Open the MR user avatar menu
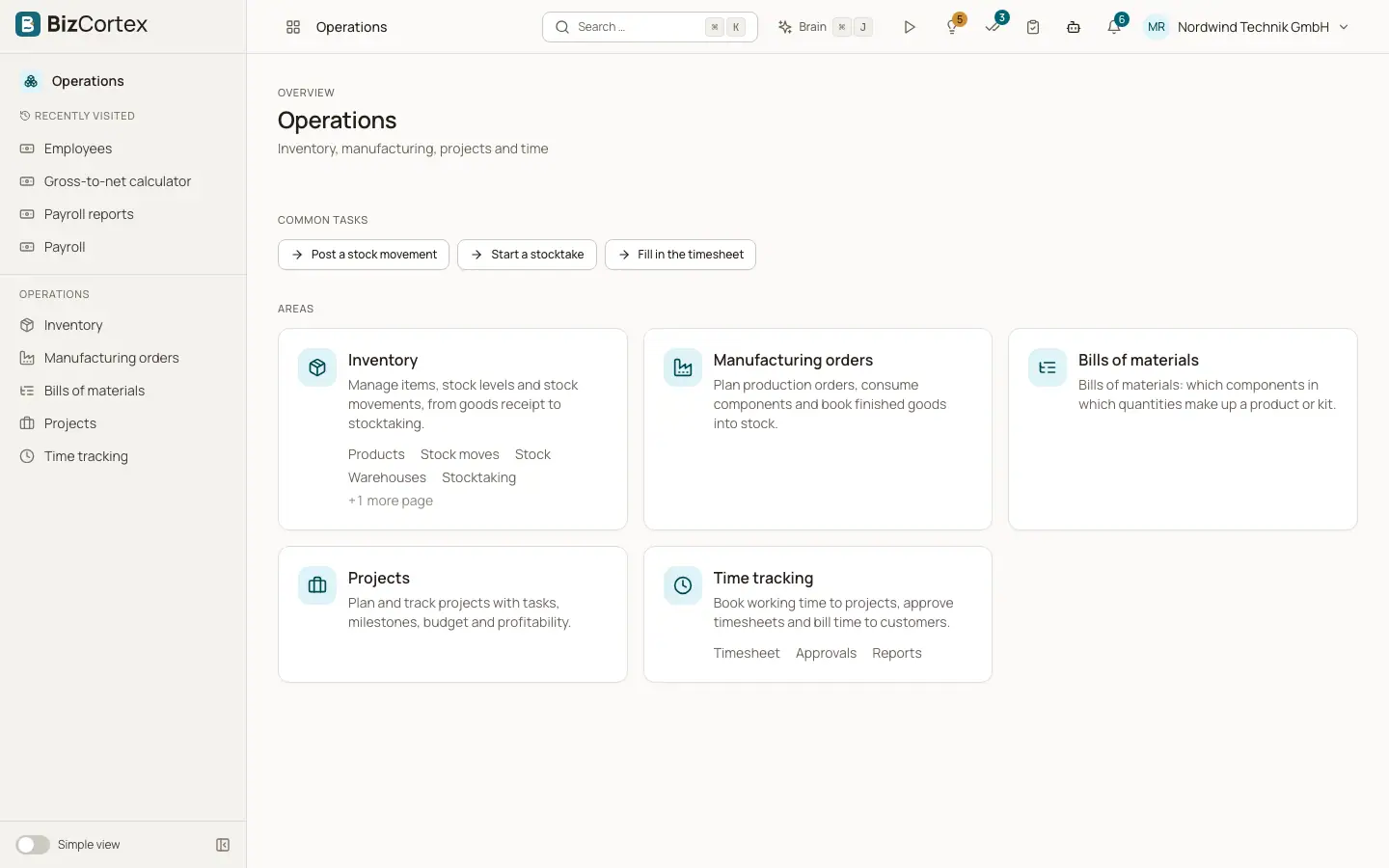Viewport: 1389px width, 868px height. point(1157,27)
